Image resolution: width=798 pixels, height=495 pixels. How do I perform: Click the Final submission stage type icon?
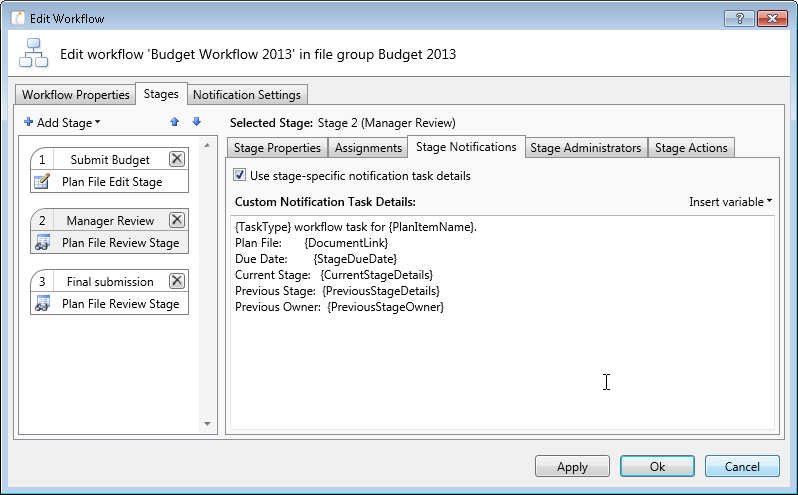click(x=42, y=304)
